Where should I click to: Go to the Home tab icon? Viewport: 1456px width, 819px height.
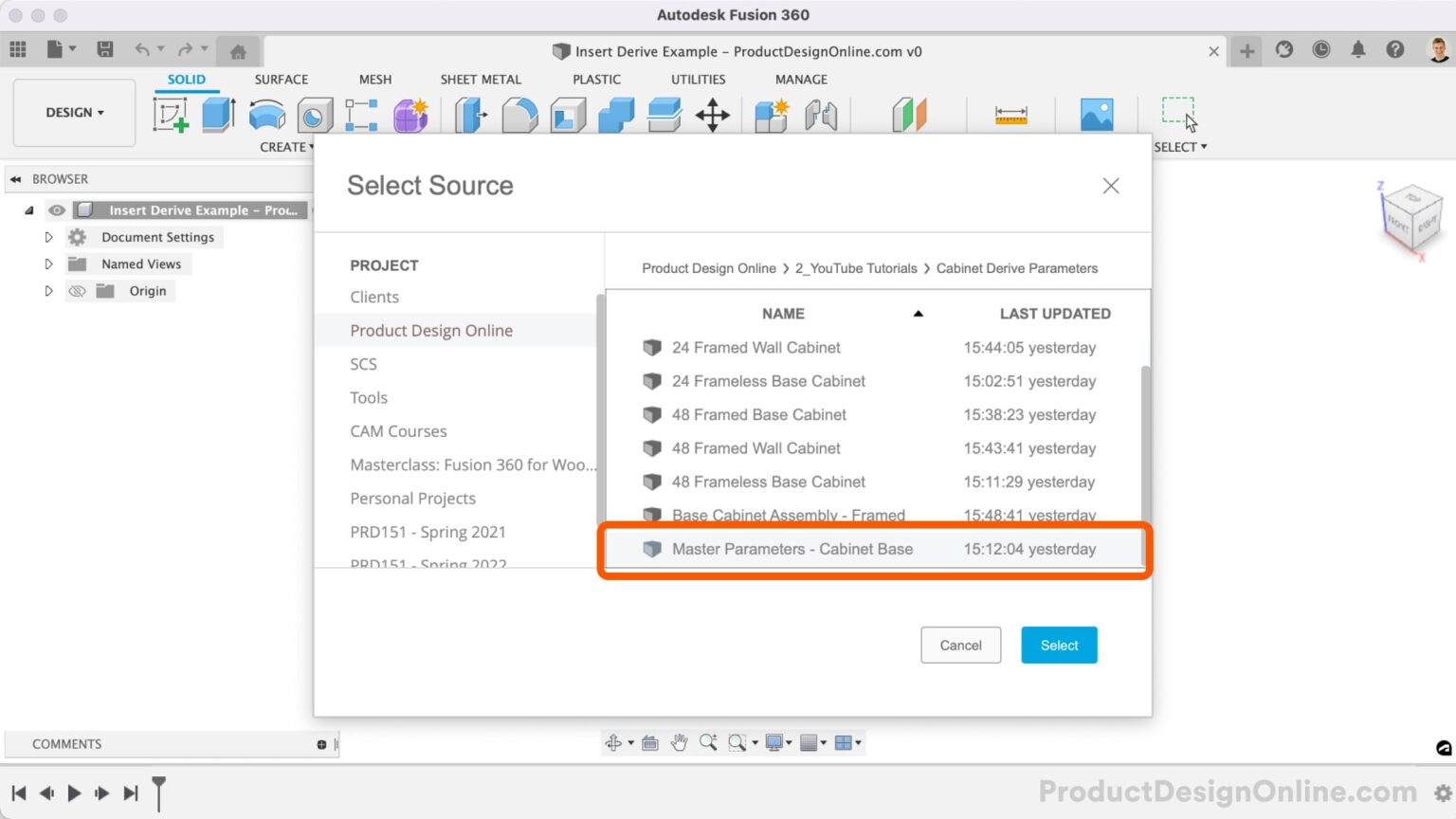238,51
